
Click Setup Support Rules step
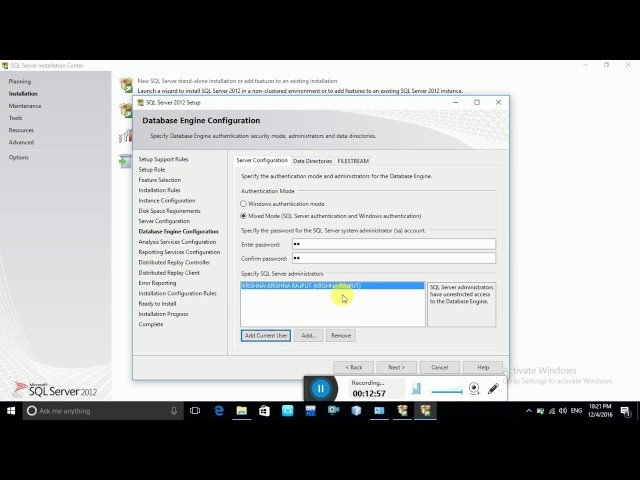click(x=163, y=159)
